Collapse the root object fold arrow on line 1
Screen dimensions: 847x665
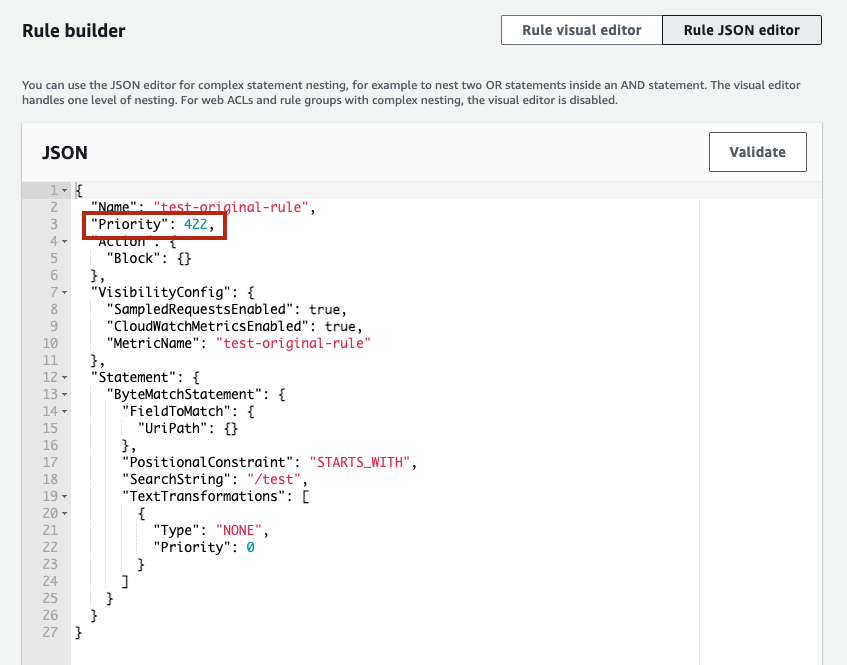pyautogui.click(x=65, y=190)
